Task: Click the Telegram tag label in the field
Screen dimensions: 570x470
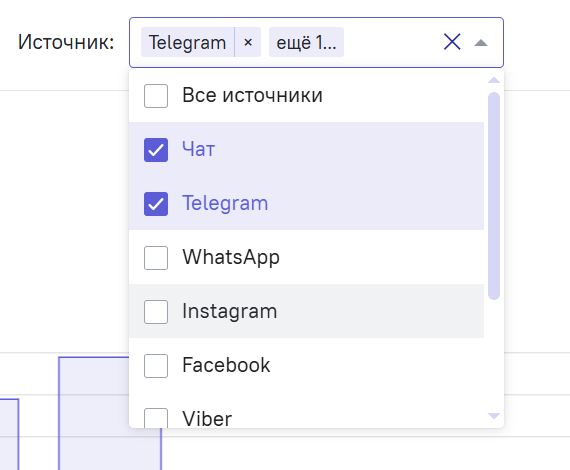Action: pyautogui.click(x=188, y=43)
